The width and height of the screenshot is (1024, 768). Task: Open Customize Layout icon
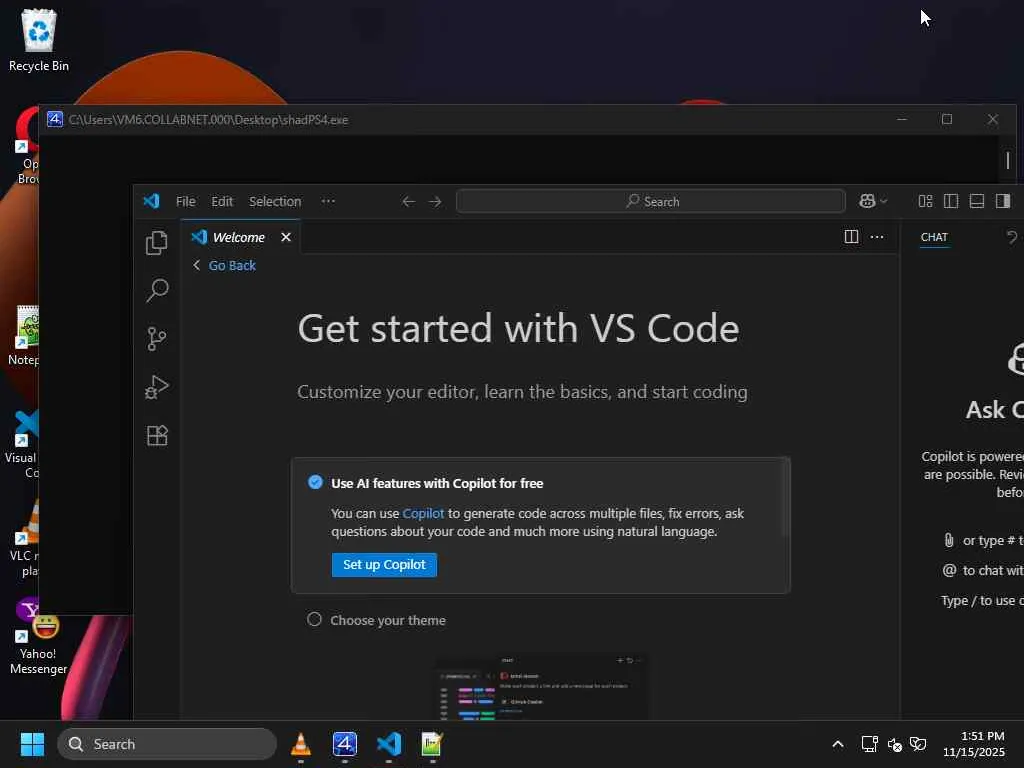[925, 201]
